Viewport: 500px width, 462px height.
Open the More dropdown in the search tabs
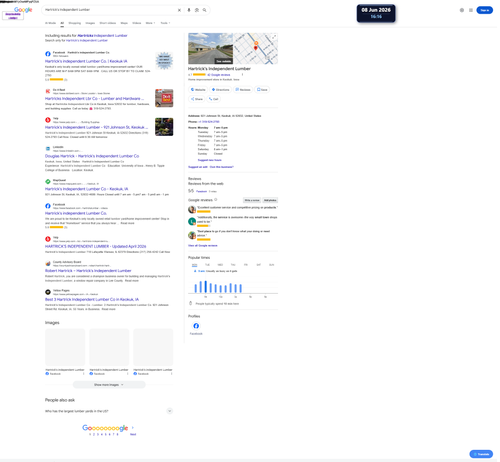[x=150, y=23]
